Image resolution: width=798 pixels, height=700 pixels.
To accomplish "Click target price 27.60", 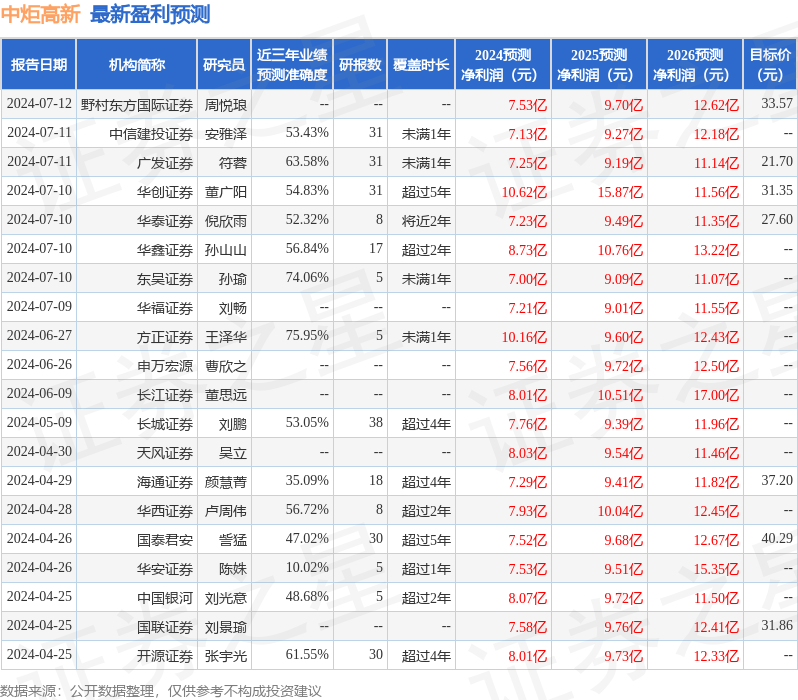I will point(777,220).
